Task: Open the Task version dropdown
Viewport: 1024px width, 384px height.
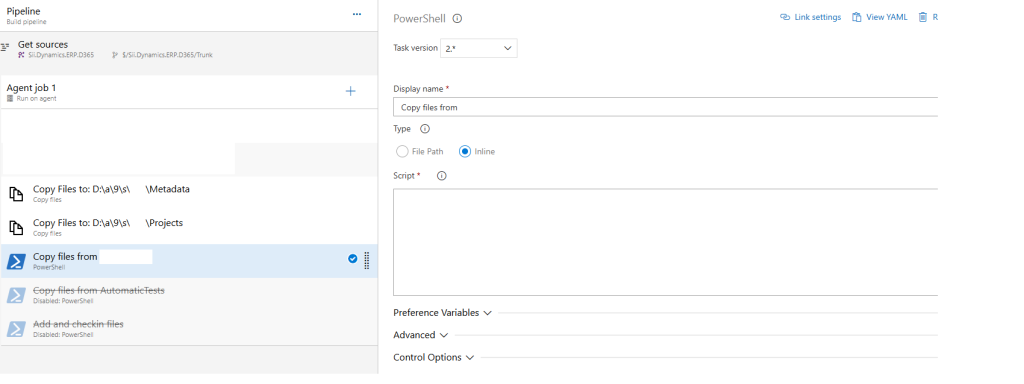Action: [479, 48]
